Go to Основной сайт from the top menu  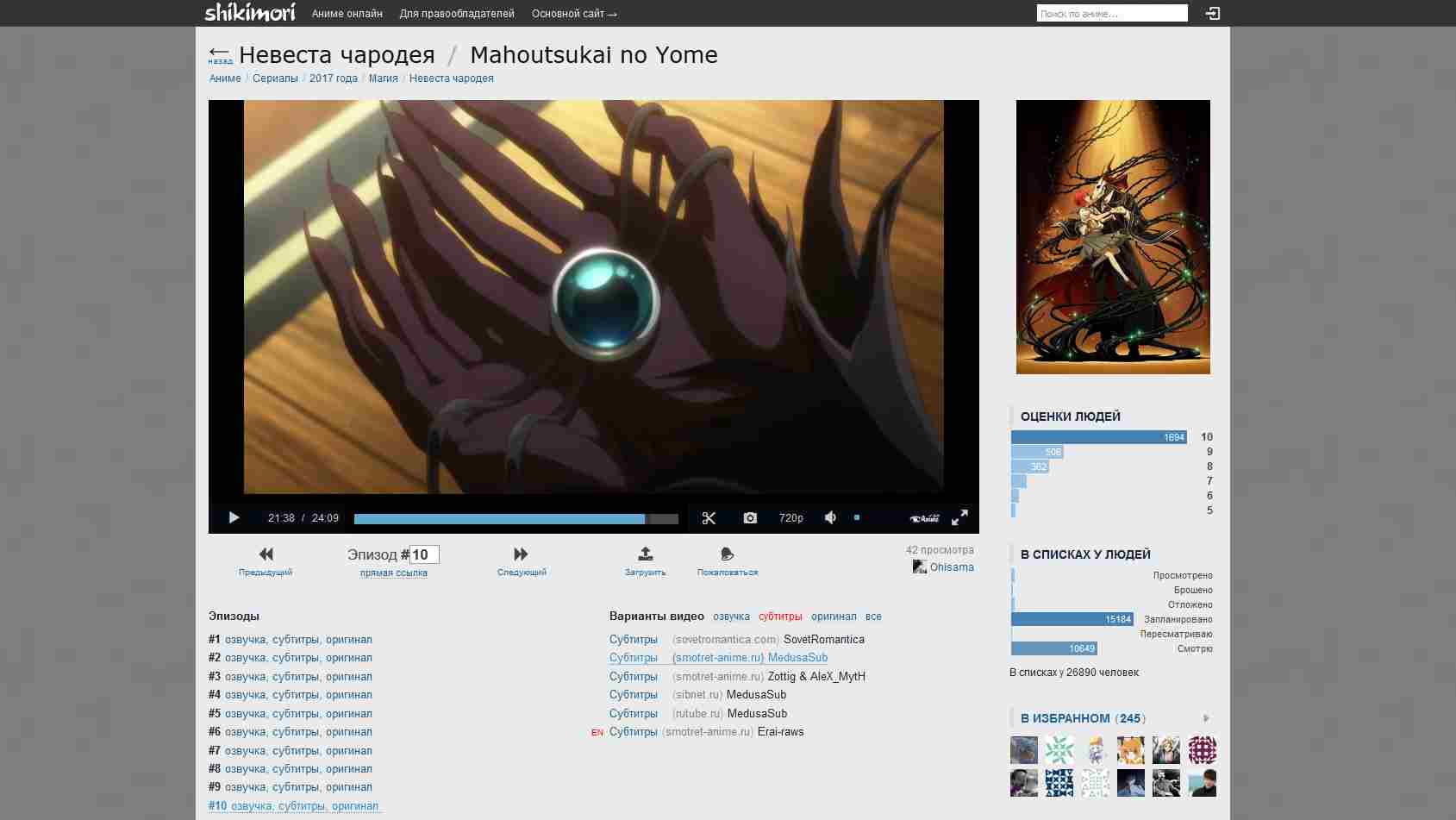click(574, 14)
